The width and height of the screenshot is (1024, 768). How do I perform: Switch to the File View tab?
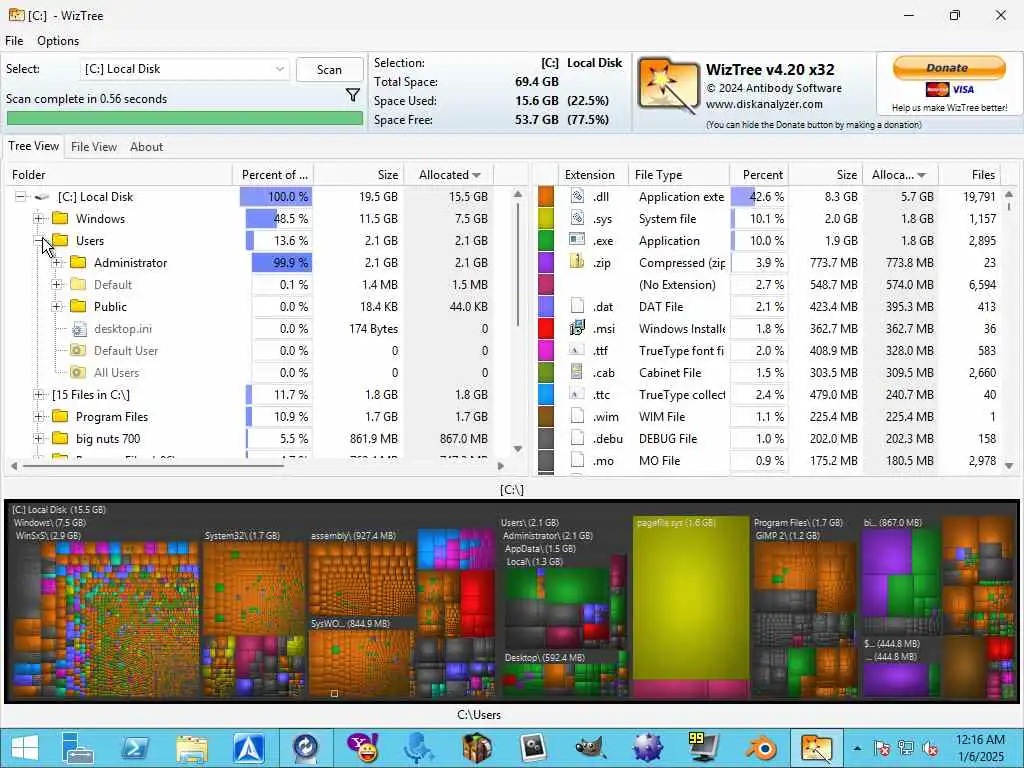coord(94,147)
